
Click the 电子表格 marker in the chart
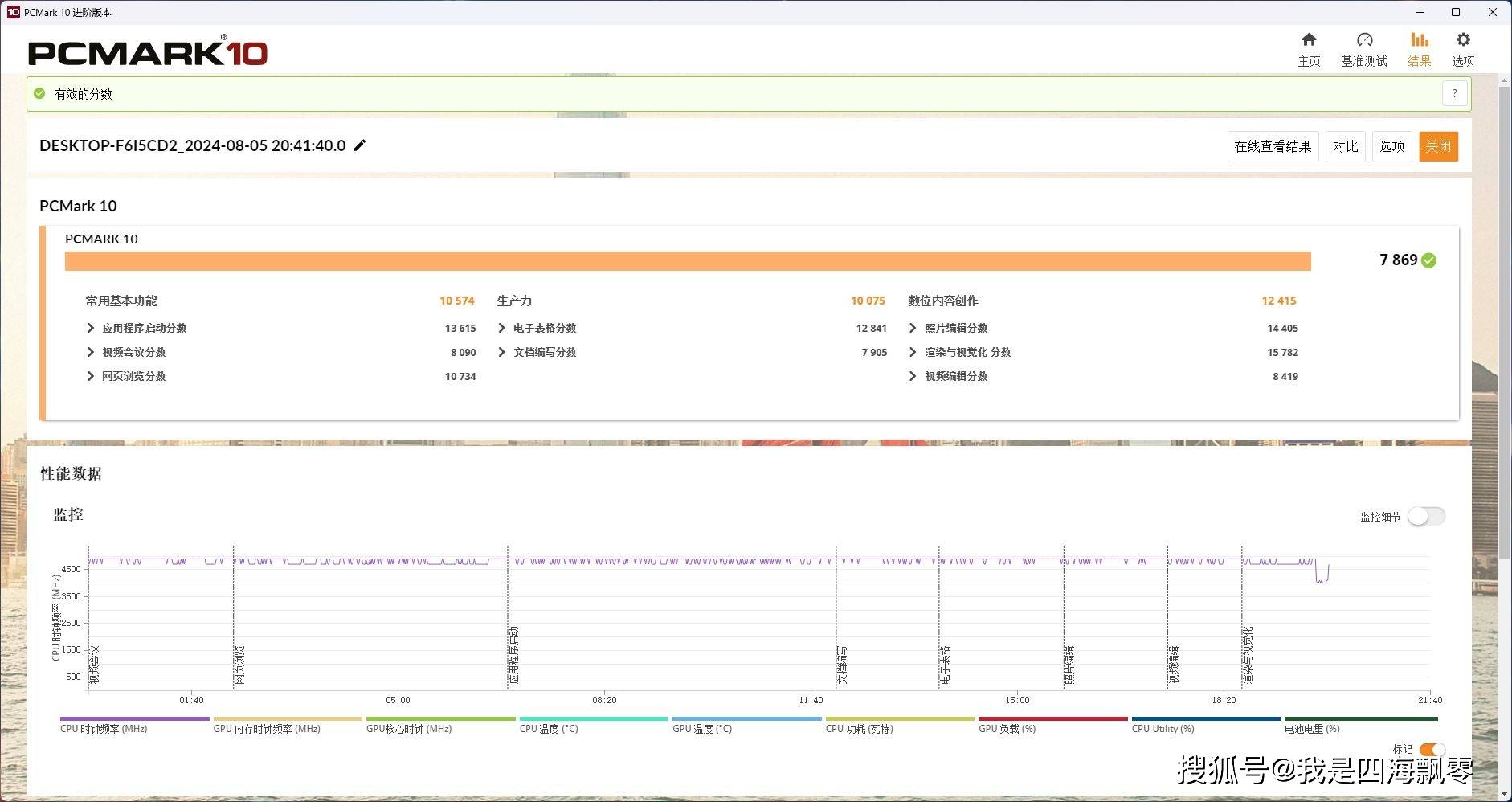[945, 665]
